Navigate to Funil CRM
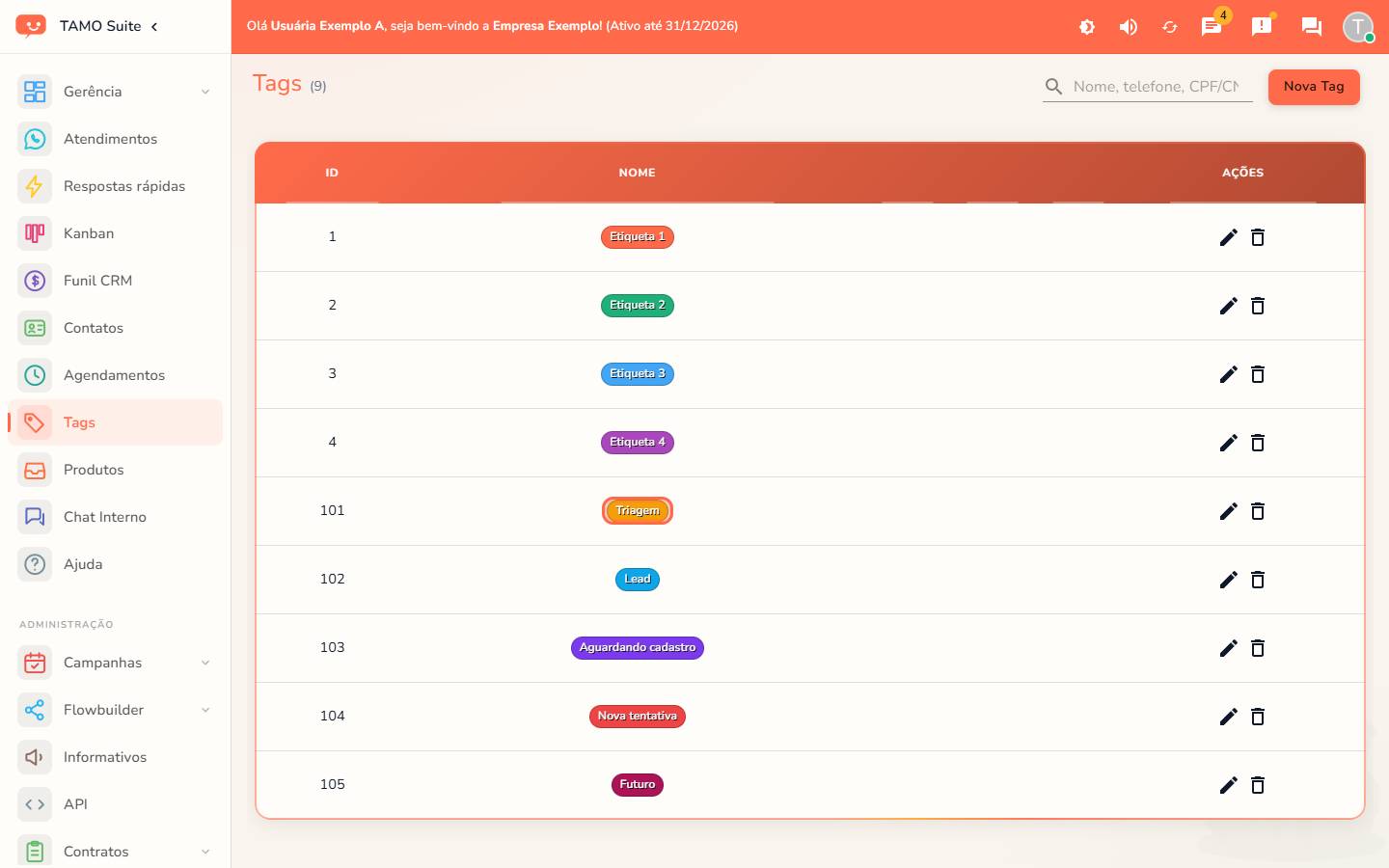 (x=115, y=281)
